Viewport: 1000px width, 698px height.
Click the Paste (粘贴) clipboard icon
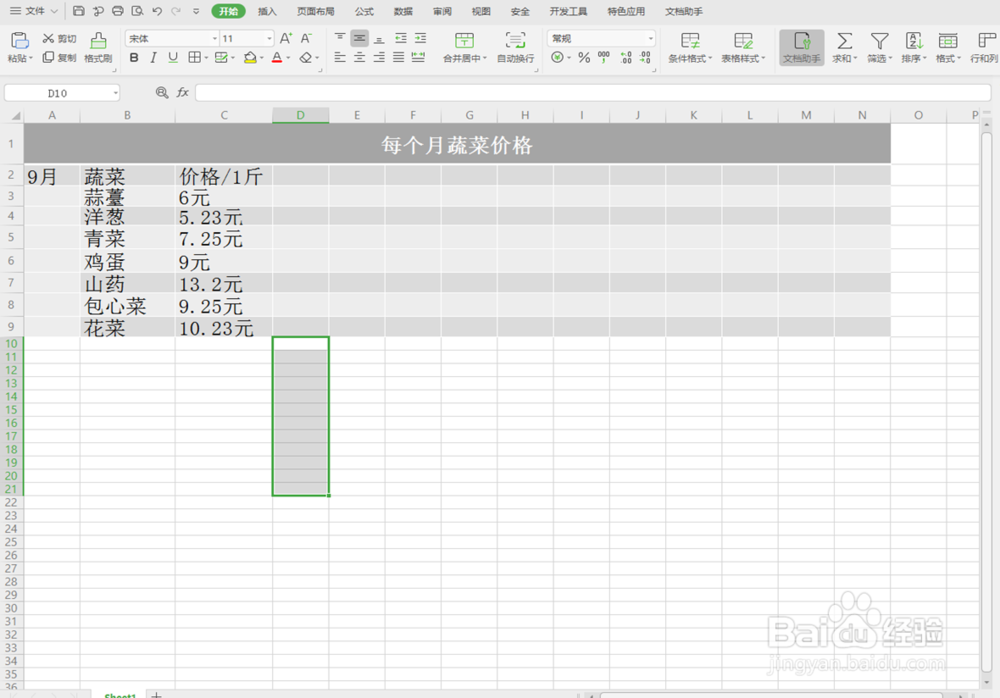point(20,41)
